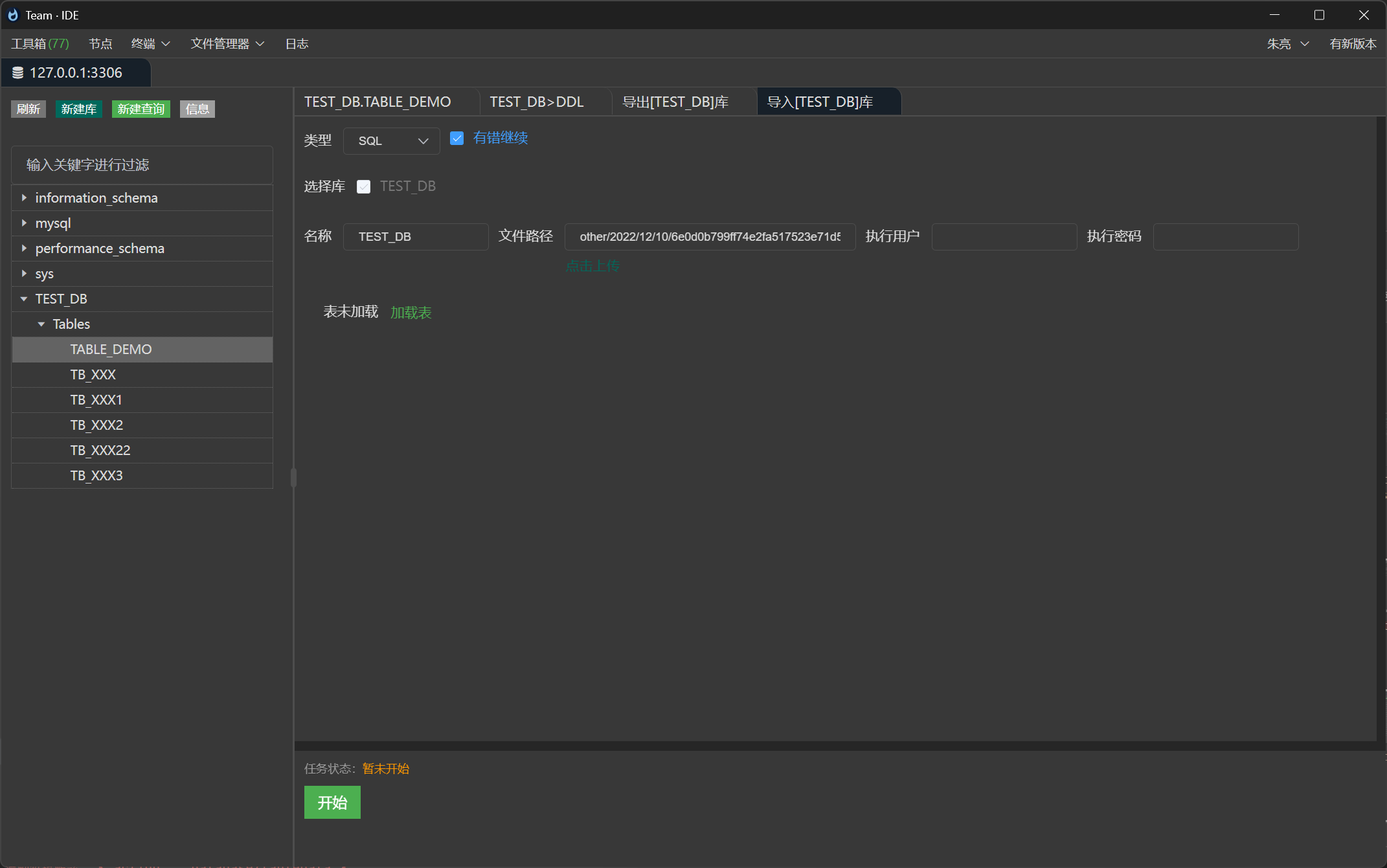
Task: Switch to the TEST_DB>DDL tab
Action: pyautogui.click(x=536, y=102)
